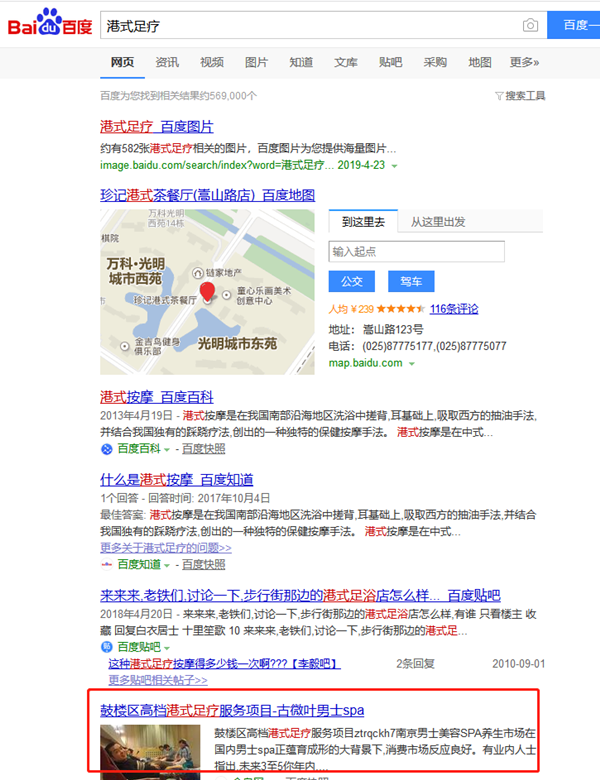Image resolution: width=600 pixels, height=780 pixels.
Task: Open 搜索工具 filter
Action: pyautogui.click(x=520, y=96)
